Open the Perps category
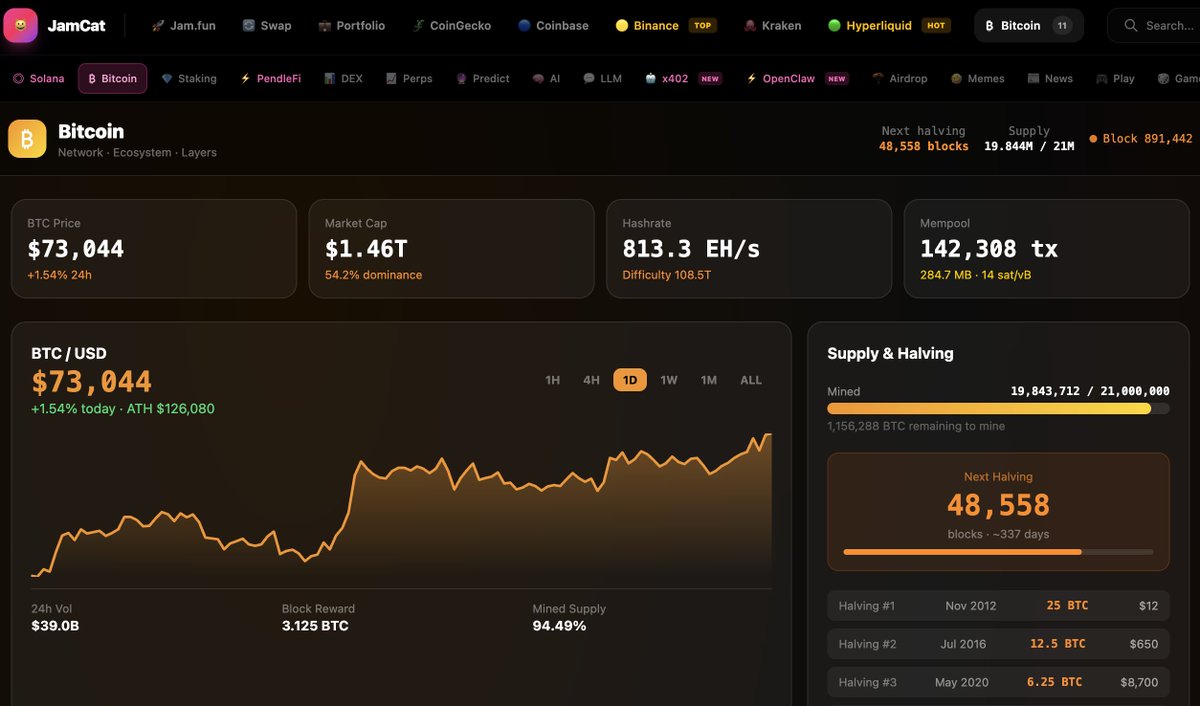Screen dimensions: 1200x706 point(409,78)
